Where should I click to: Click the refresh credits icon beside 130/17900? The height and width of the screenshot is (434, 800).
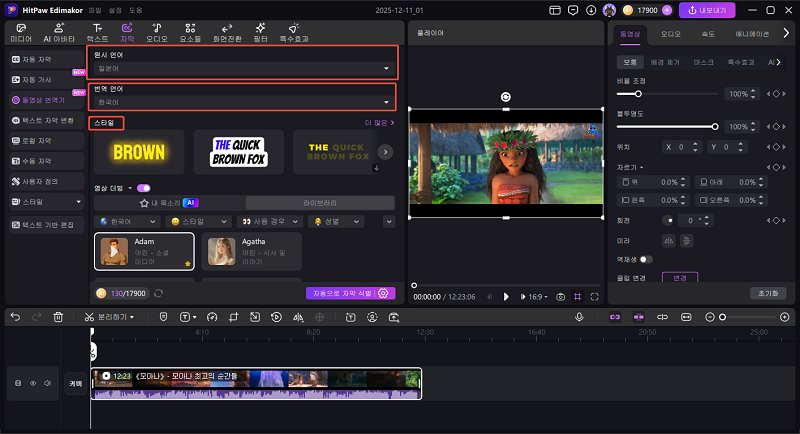pyautogui.click(x=159, y=293)
